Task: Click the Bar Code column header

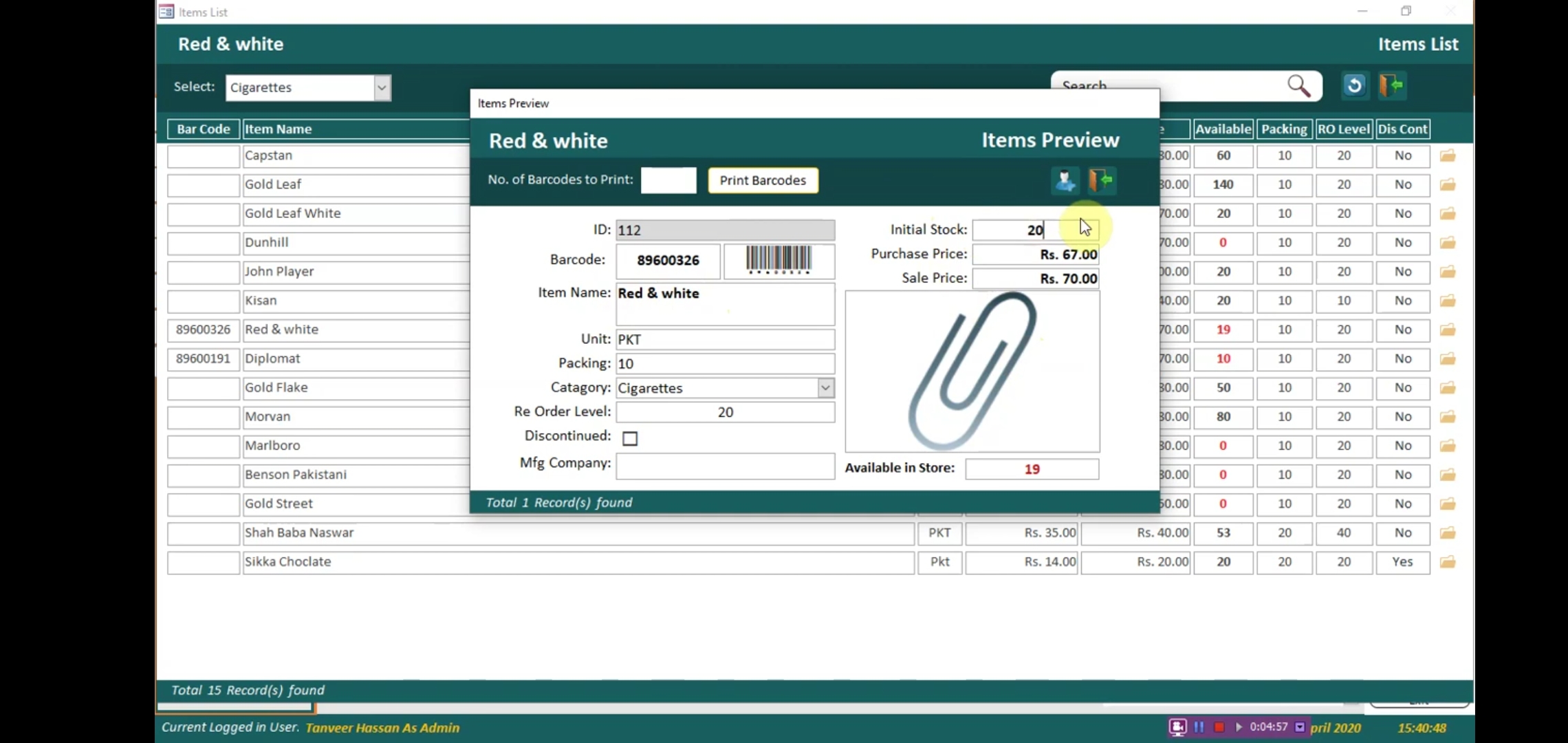Action: (x=204, y=129)
